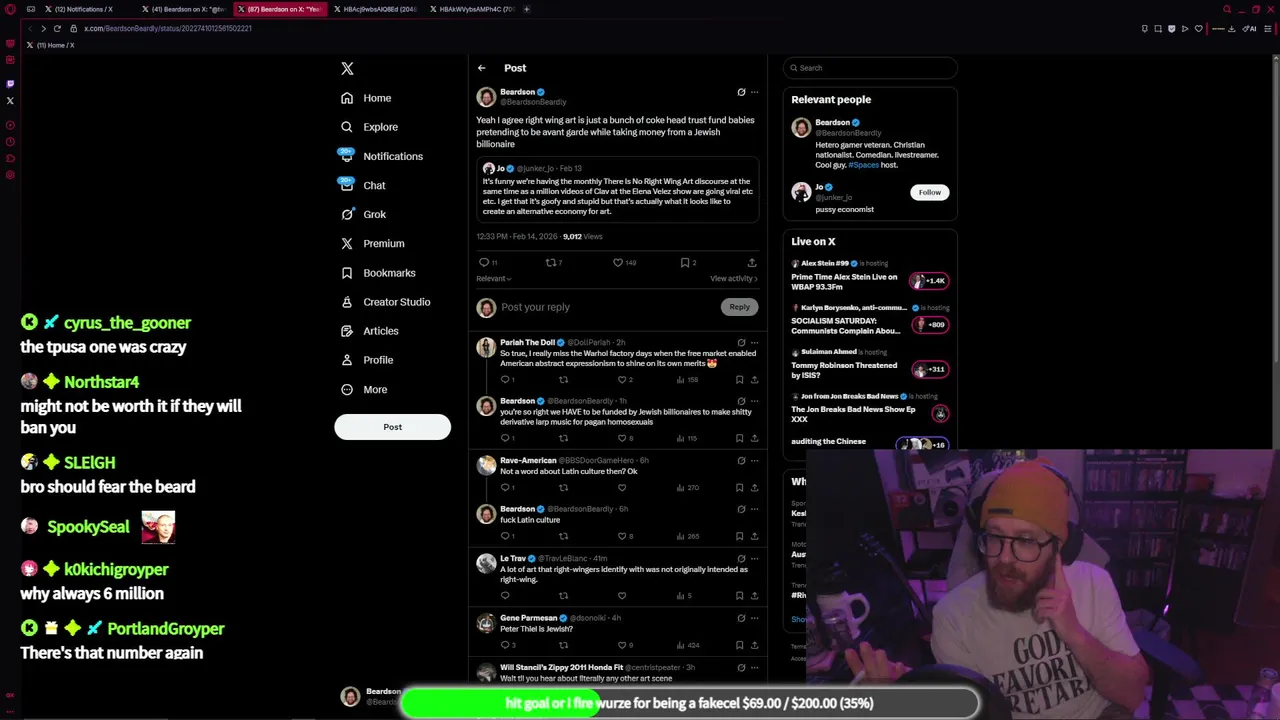Image resolution: width=1280 pixels, height=720 pixels.
Task: Repost Pariah The Doll's reply
Action: click(x=563, y=379)
